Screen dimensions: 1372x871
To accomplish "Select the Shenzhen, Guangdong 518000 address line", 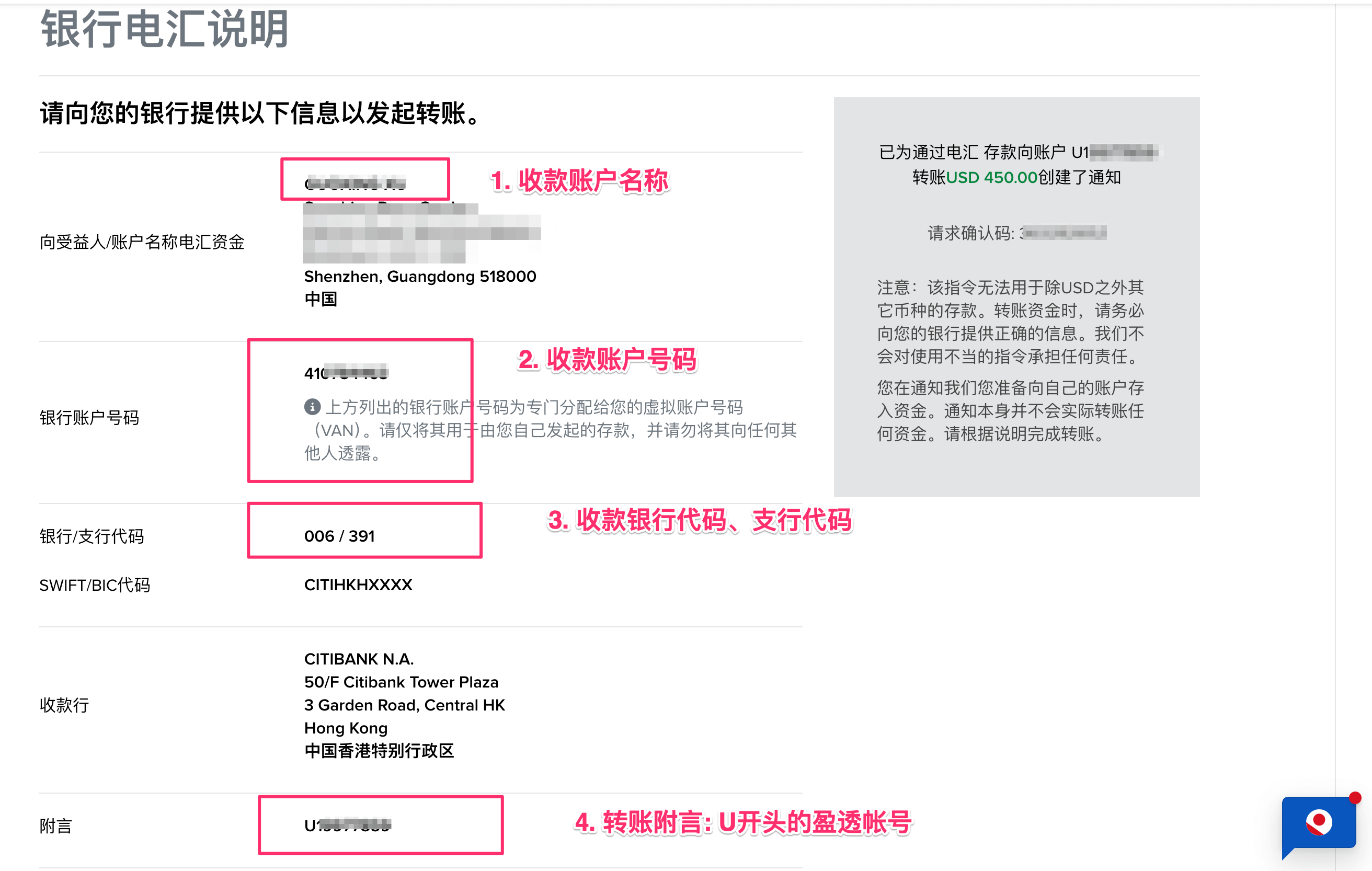I will pos(420,276).
